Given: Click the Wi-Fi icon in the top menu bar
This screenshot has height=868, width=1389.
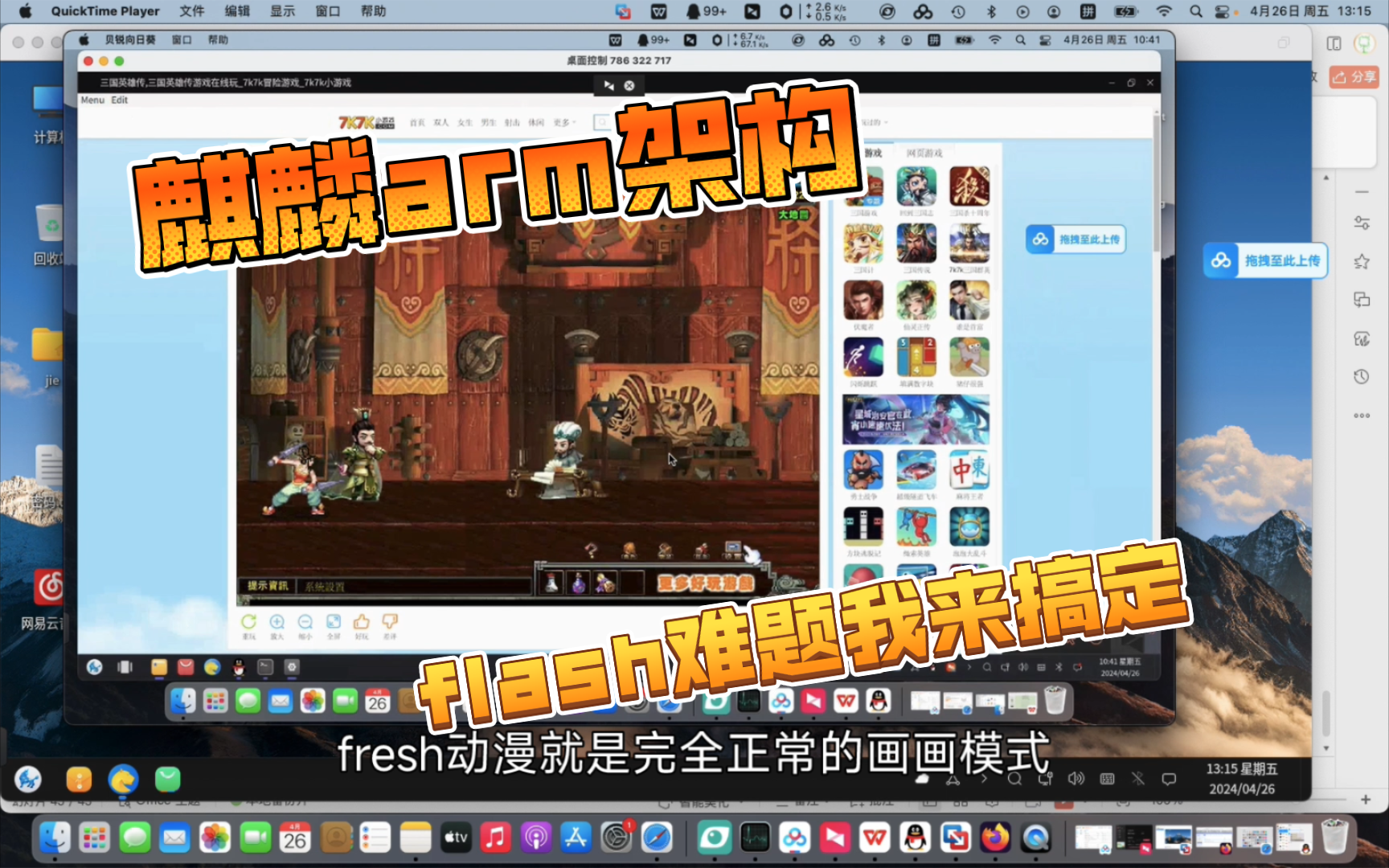Looking at the screenshot, I should pos(1164,11).
